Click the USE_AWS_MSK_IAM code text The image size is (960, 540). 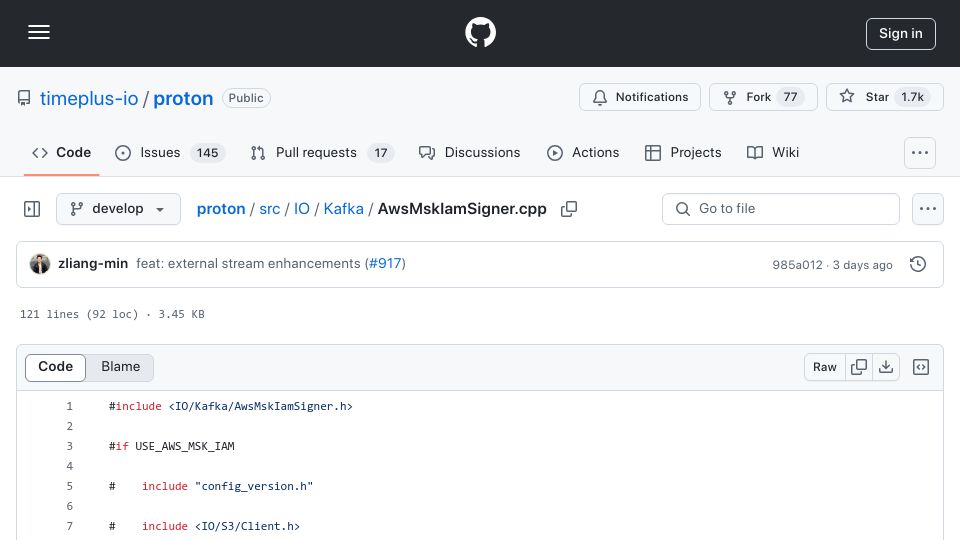[x=184, y=446]
